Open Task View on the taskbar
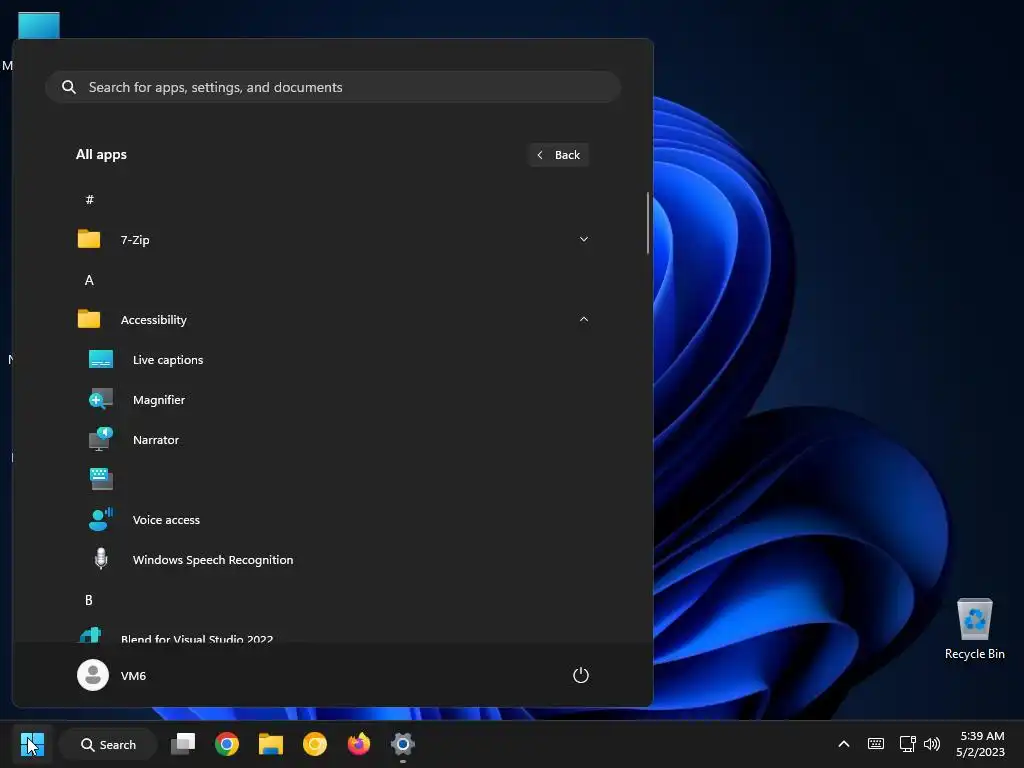This screenshot has height=768, width=1024. pyautogui.click(x=183, y=744)
